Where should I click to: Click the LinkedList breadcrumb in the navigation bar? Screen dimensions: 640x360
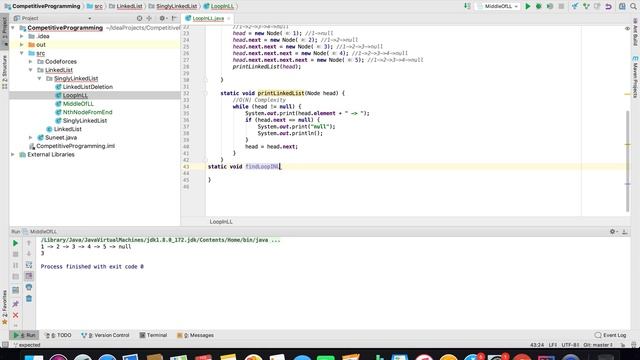click(x=126, y=6)
